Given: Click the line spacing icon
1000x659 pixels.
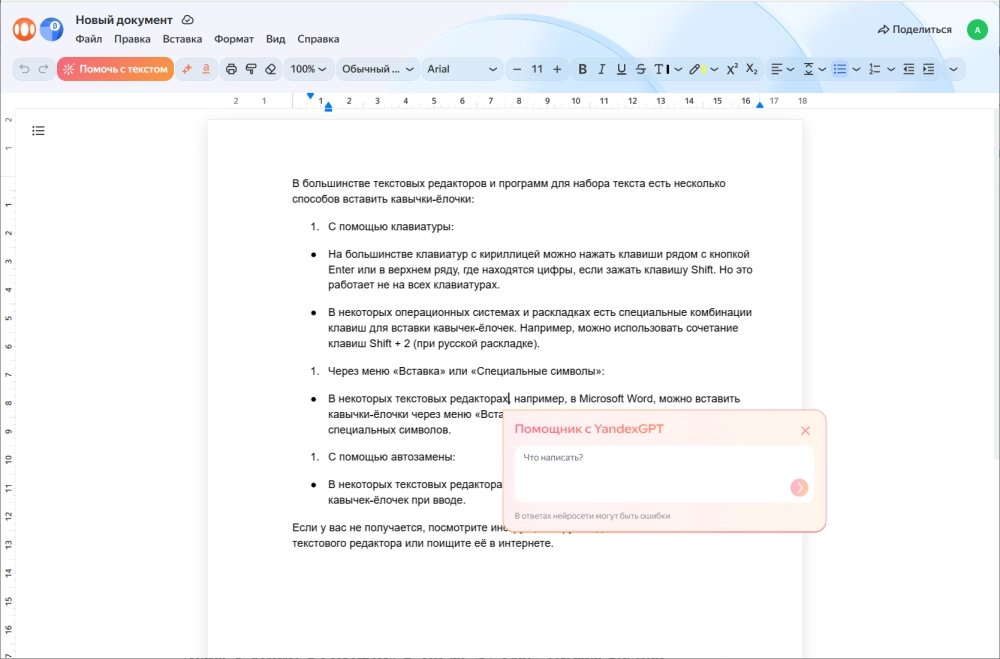Looking at the screenshot, I should coord(808,69).
